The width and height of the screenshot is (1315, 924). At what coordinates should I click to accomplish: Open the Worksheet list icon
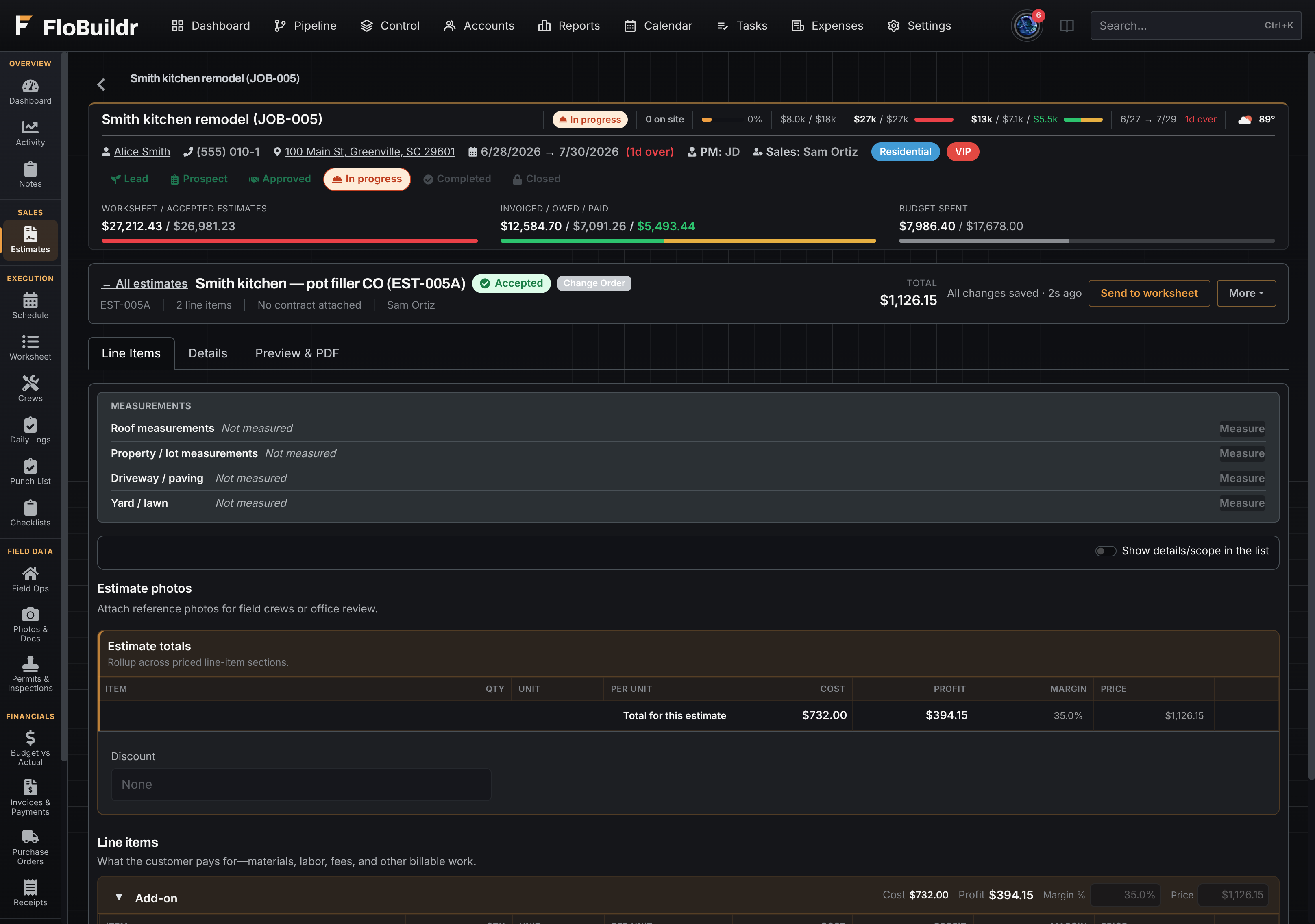click(30, 342)
